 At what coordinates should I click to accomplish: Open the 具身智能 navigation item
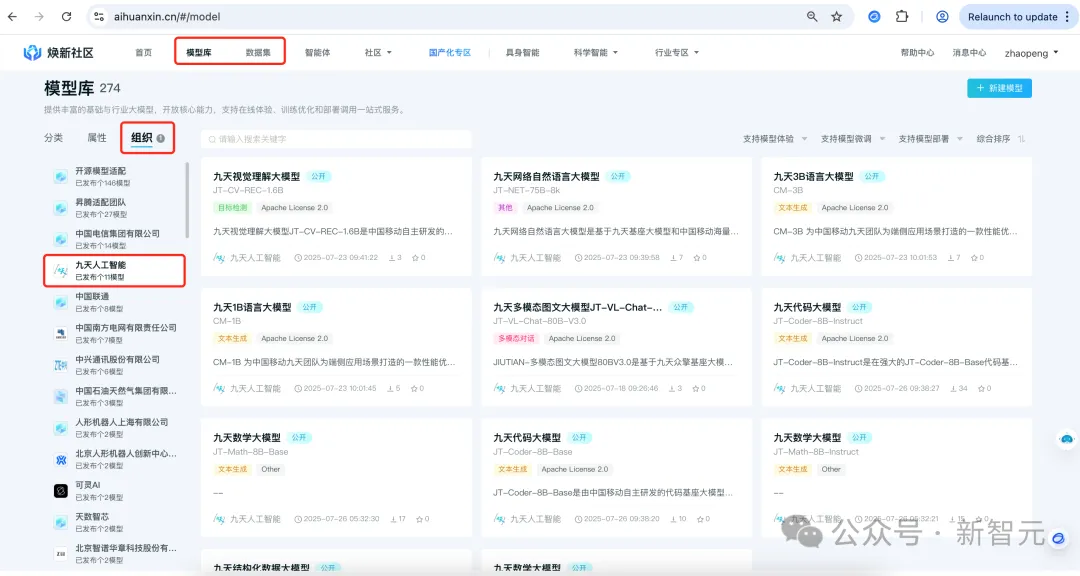(523, 52)
